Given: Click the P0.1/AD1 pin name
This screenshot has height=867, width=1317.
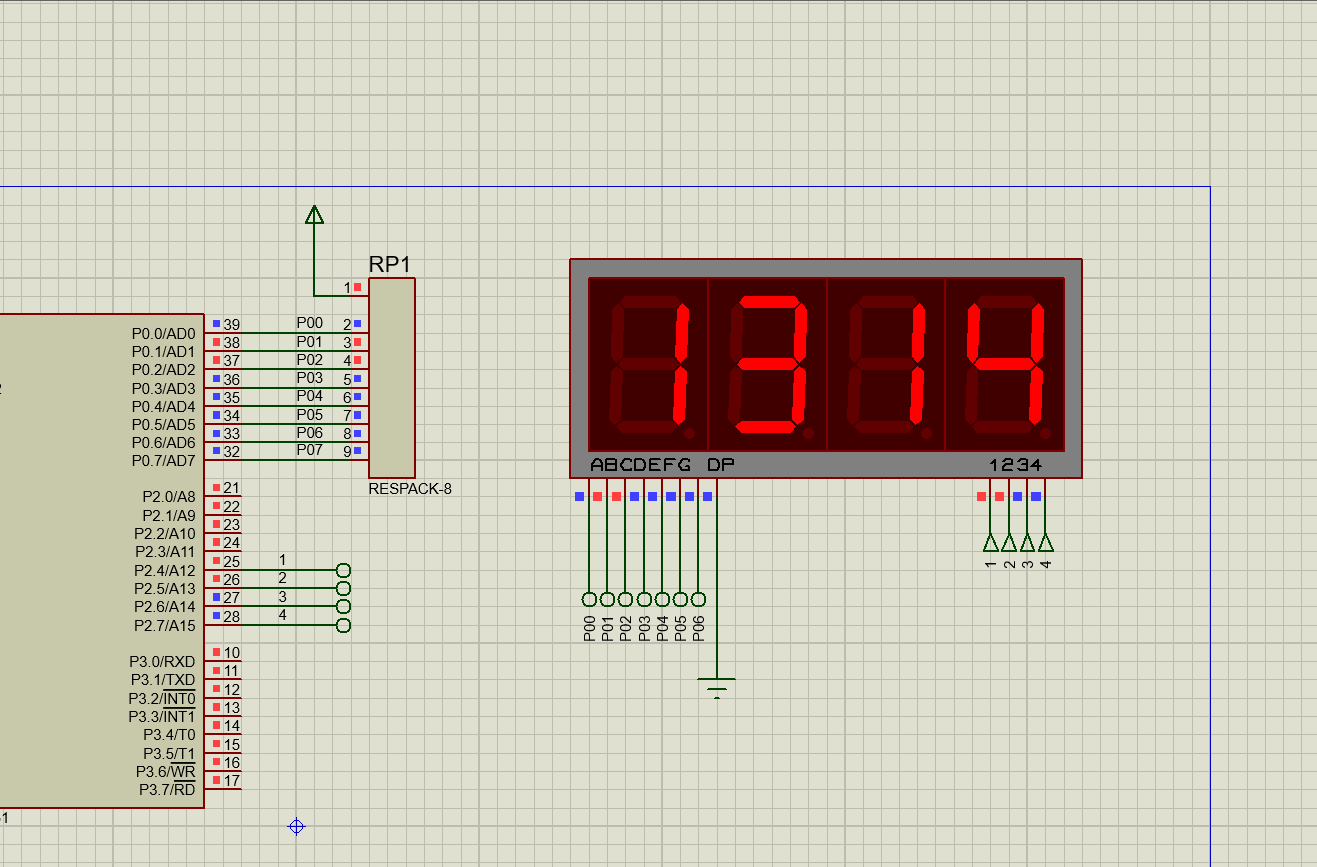Looking at the screenshot, I should (x=163, y=351).
